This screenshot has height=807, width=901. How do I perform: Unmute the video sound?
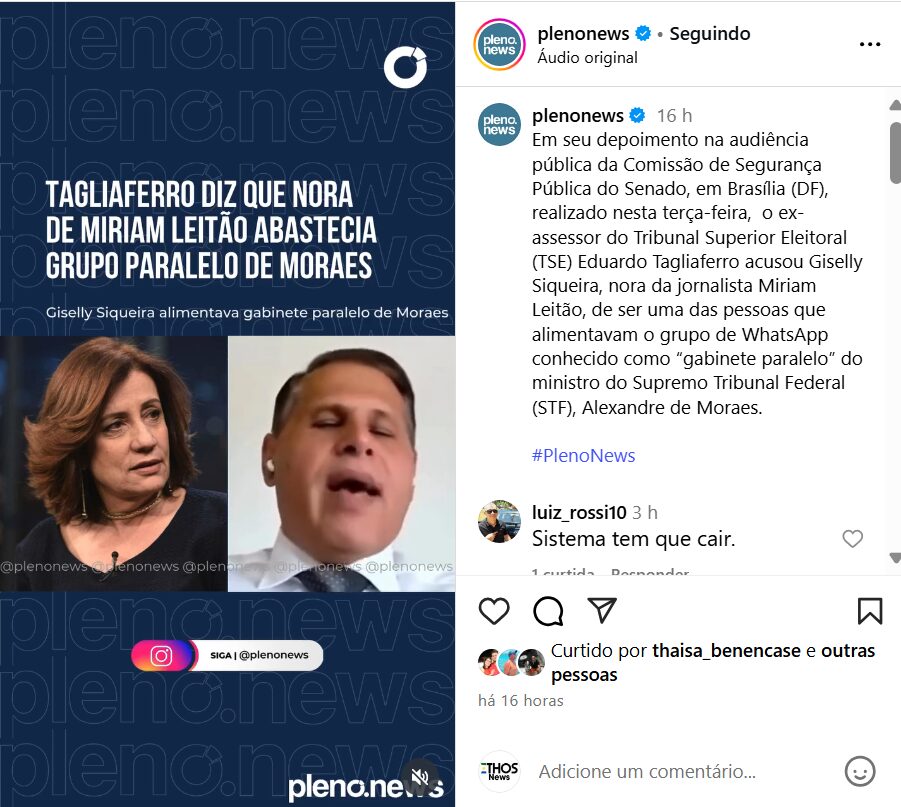pyautogui.click(x=420, y=778)
